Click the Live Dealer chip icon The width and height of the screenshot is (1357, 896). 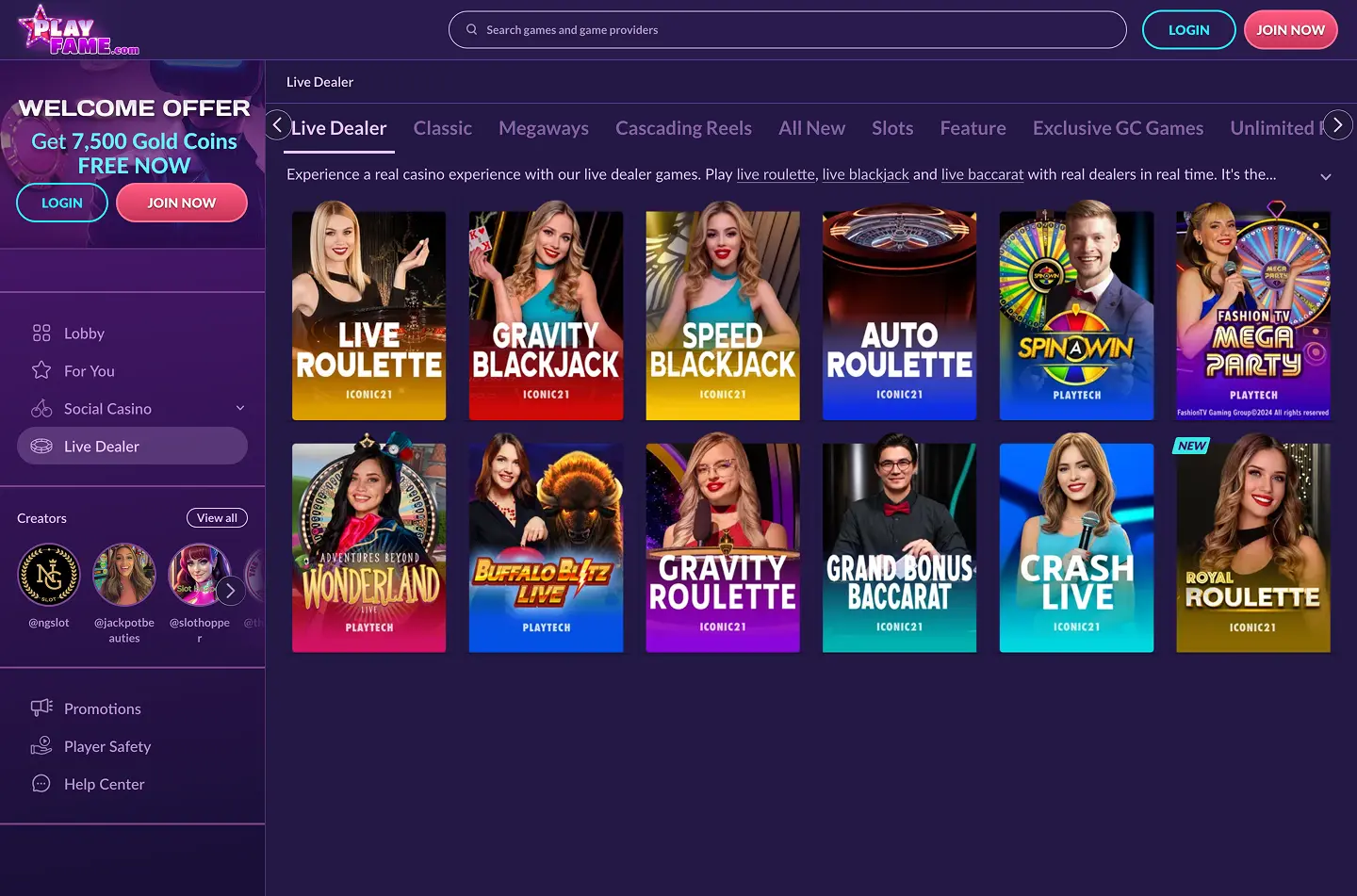[x=41, y=446]
